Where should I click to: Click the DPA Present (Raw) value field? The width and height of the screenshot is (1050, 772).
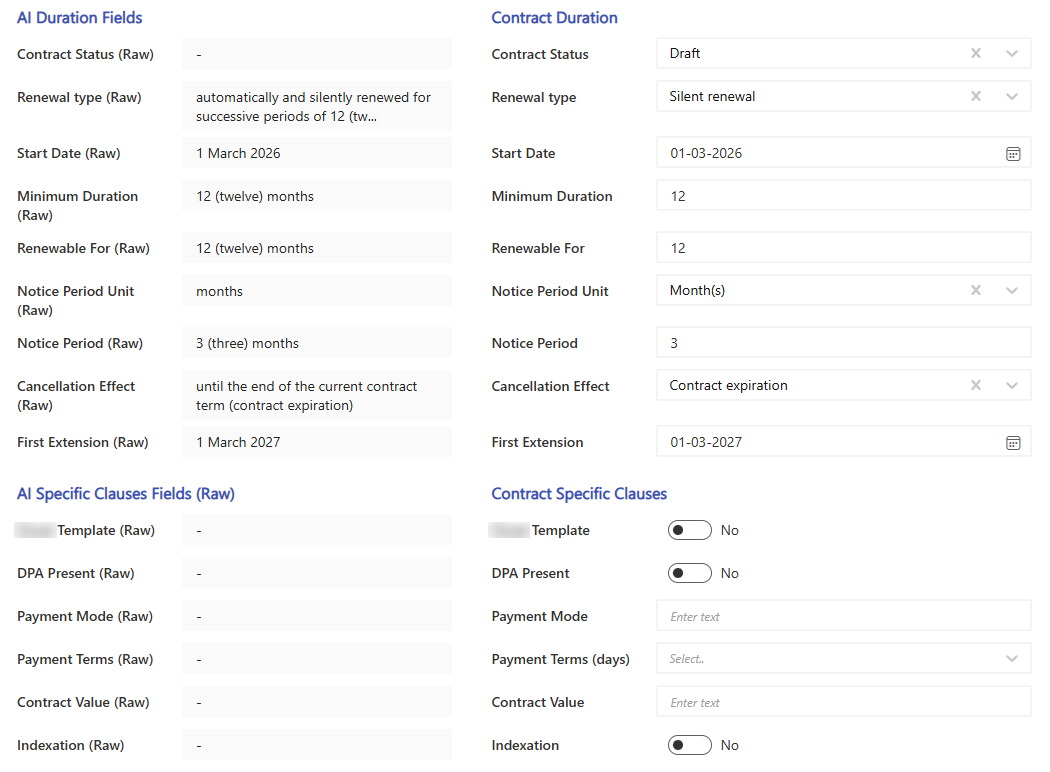point(317,573)
